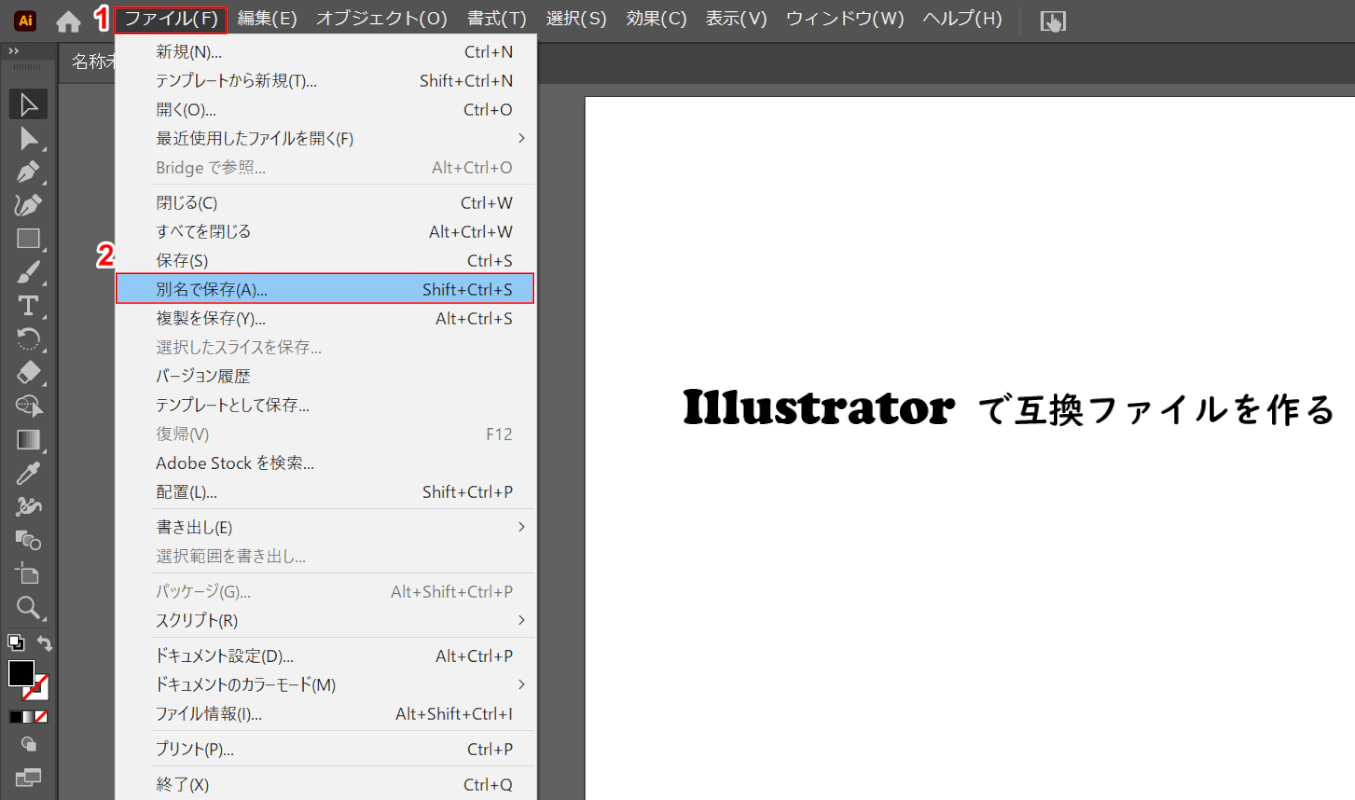Click the Home icon

[68, 20]
